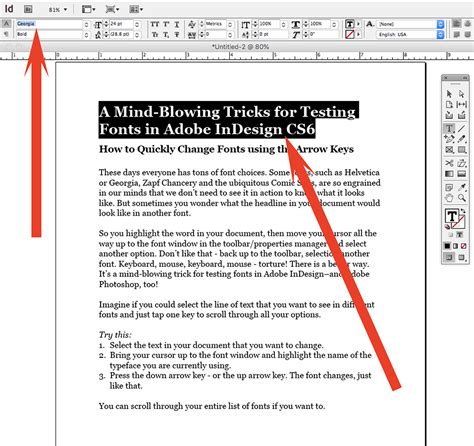474x446 pixels.
Task: Click the InDesign Id application icon
Action: [x=9, y=9]
